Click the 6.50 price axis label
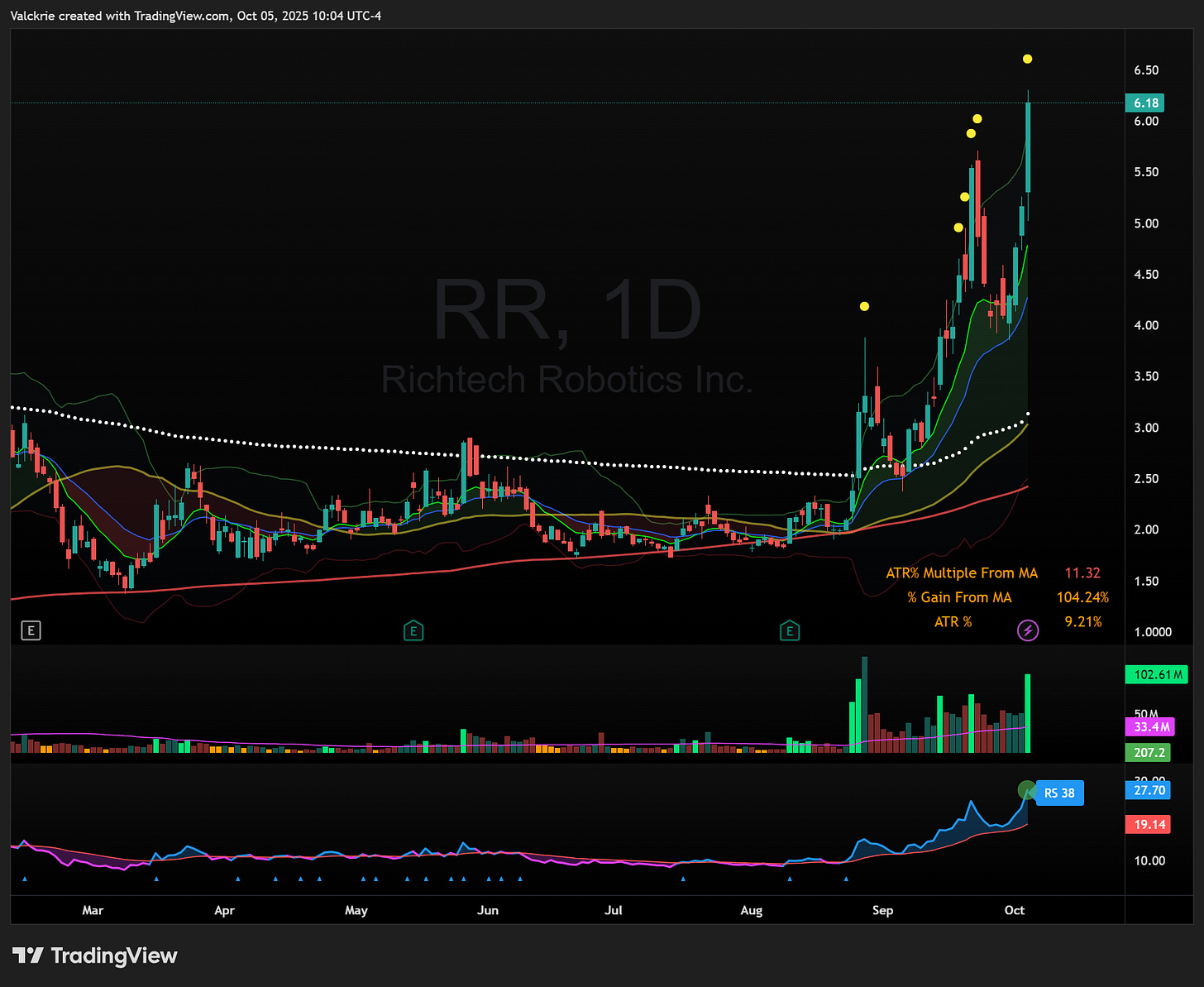The image size is (1204, 987). tap(1146, 70)
